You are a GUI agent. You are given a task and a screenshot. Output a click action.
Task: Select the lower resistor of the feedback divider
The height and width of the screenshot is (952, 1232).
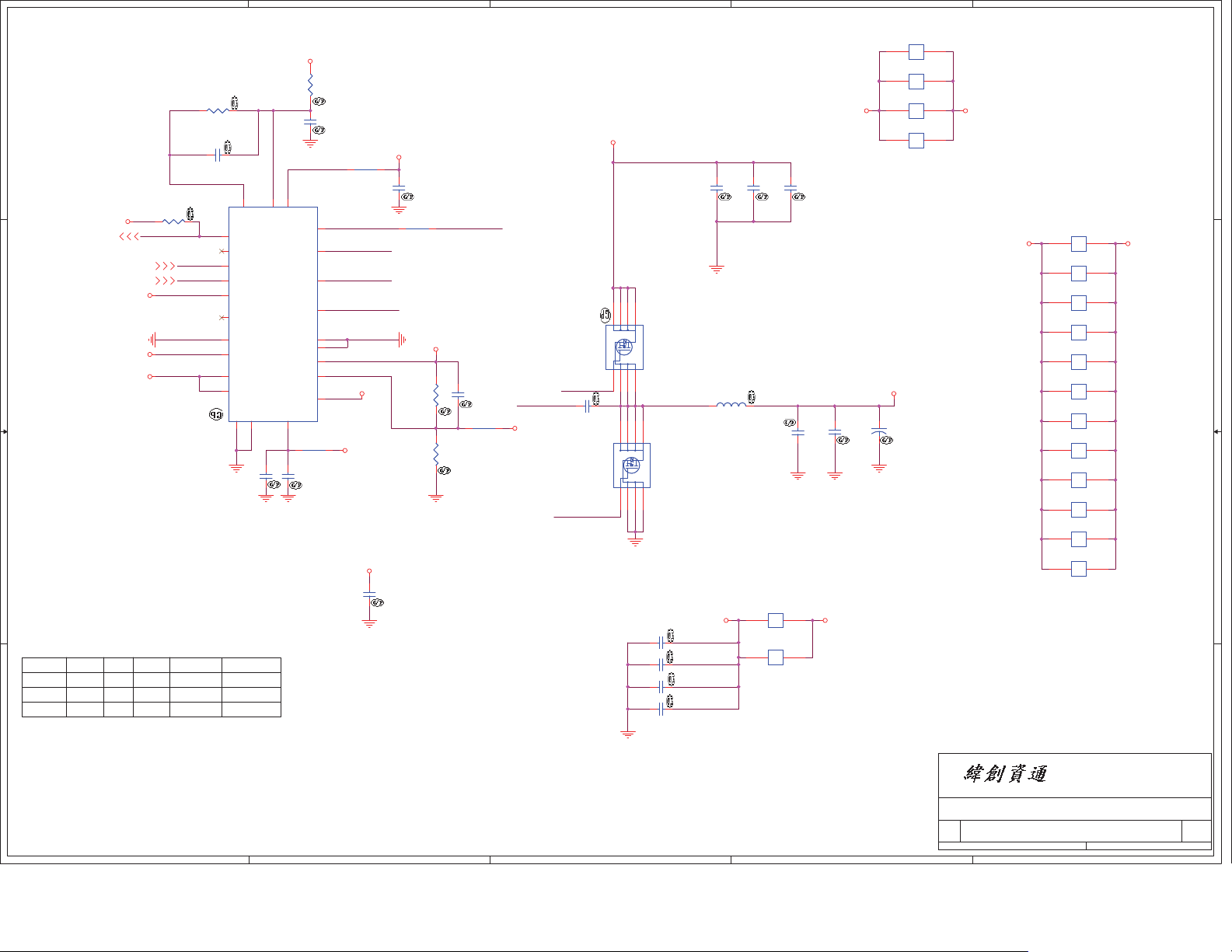[x=436, y=454]
